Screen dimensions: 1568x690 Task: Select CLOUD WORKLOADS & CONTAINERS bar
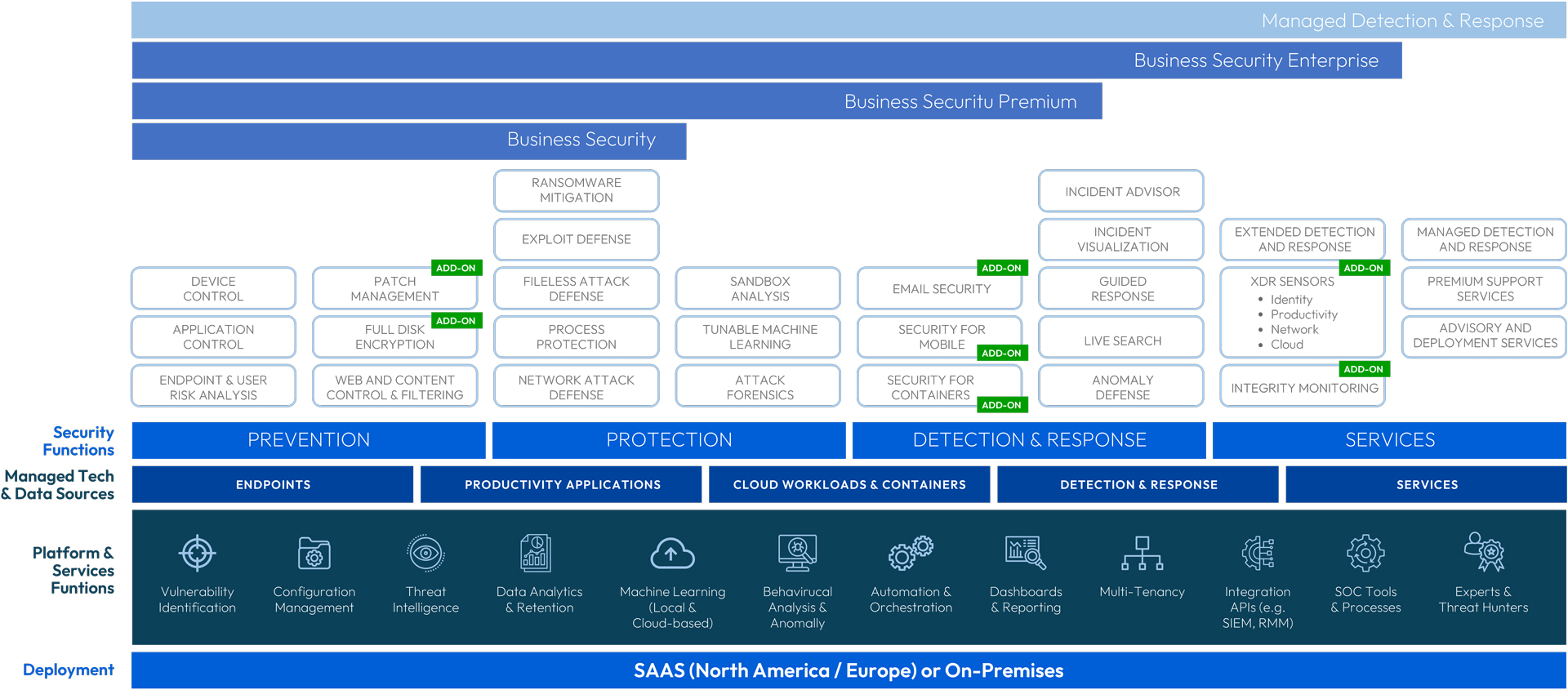point(849,484)
